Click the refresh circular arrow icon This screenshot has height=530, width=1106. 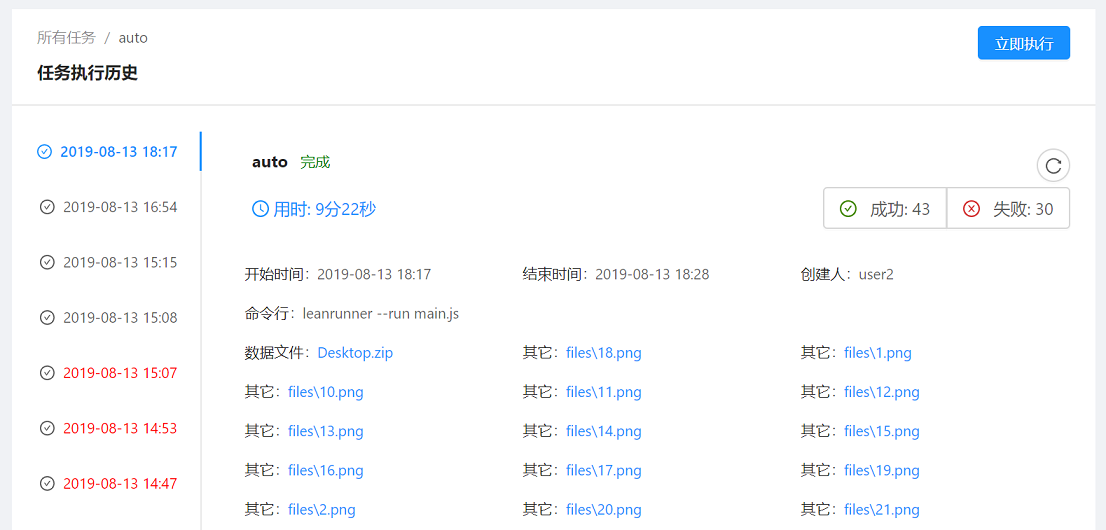(x=1053, y=166)
